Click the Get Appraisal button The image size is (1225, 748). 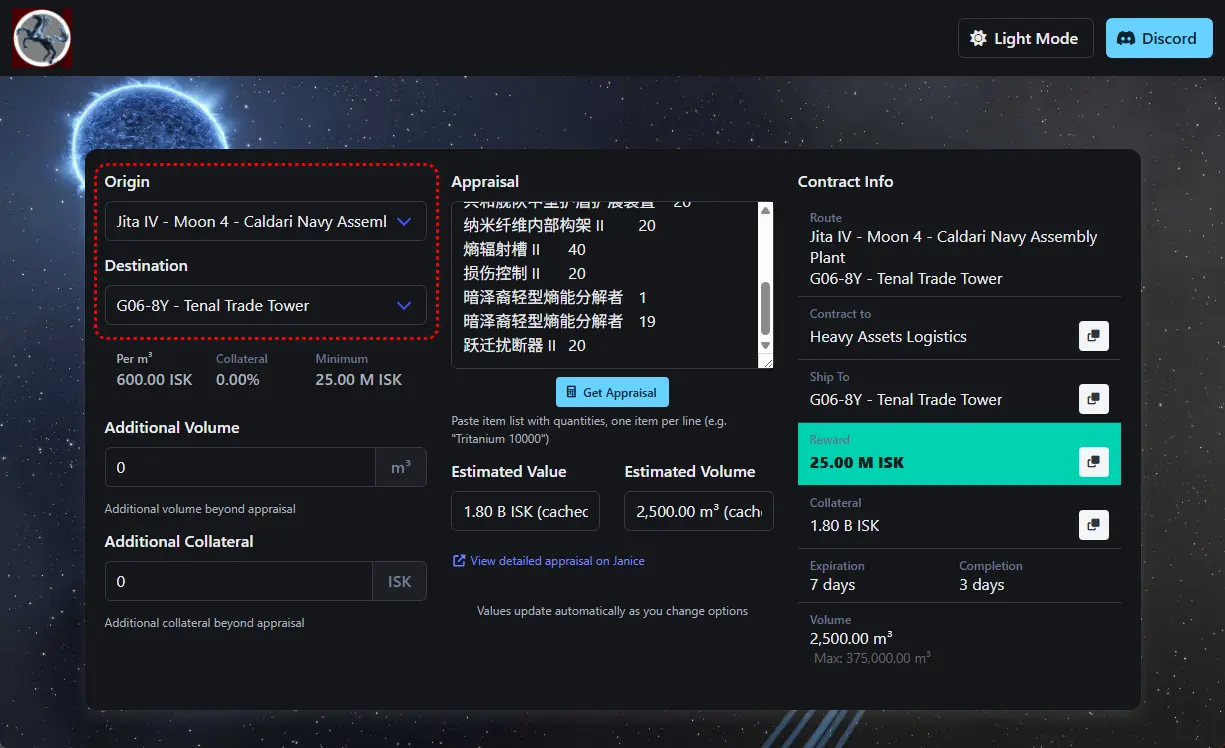pyautogui.click(x=612, y=392)
